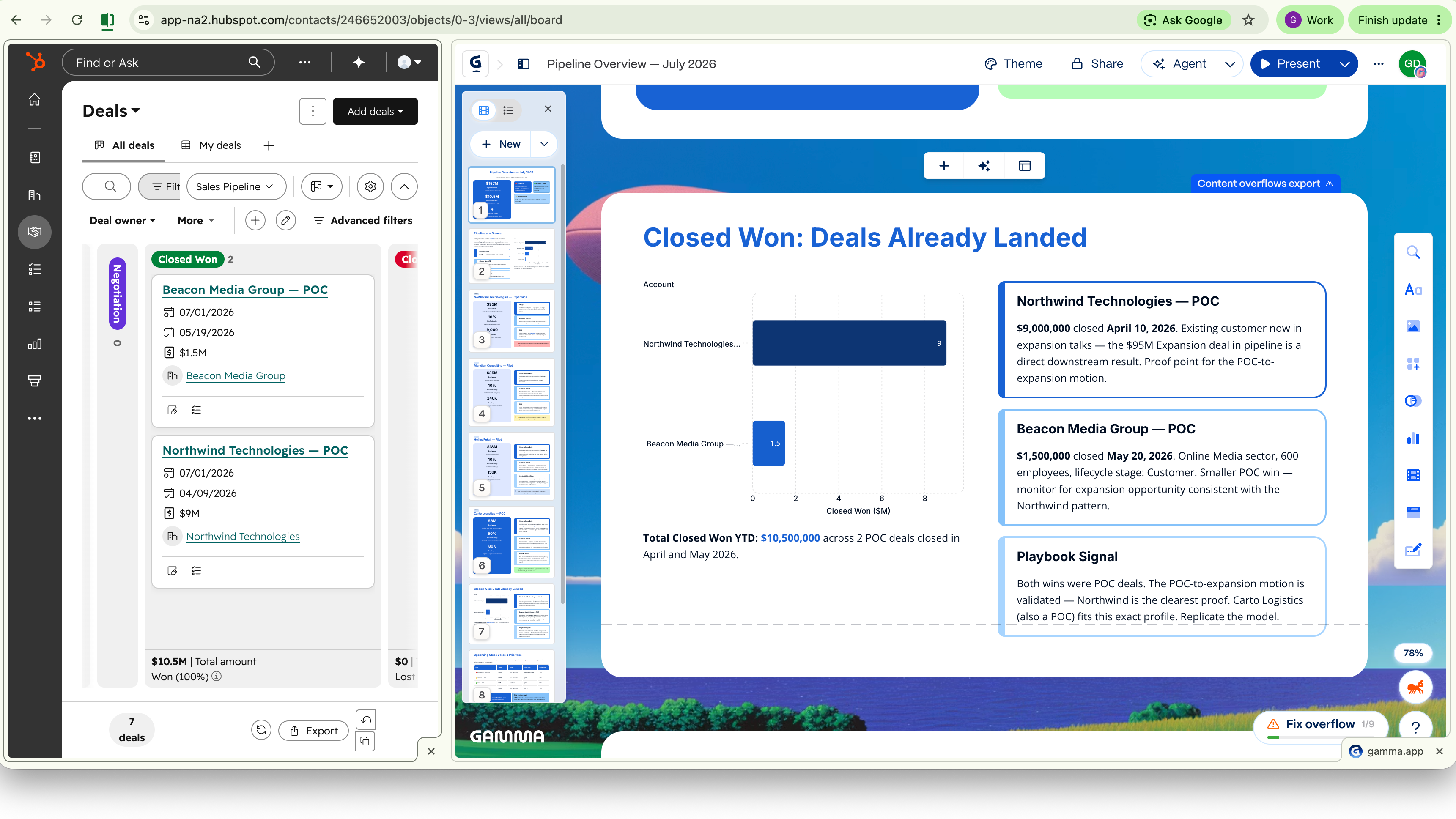Expand the dropdown arrow beside Present
This screenshot has width=1456, height=819.
tap(1344, 64)
